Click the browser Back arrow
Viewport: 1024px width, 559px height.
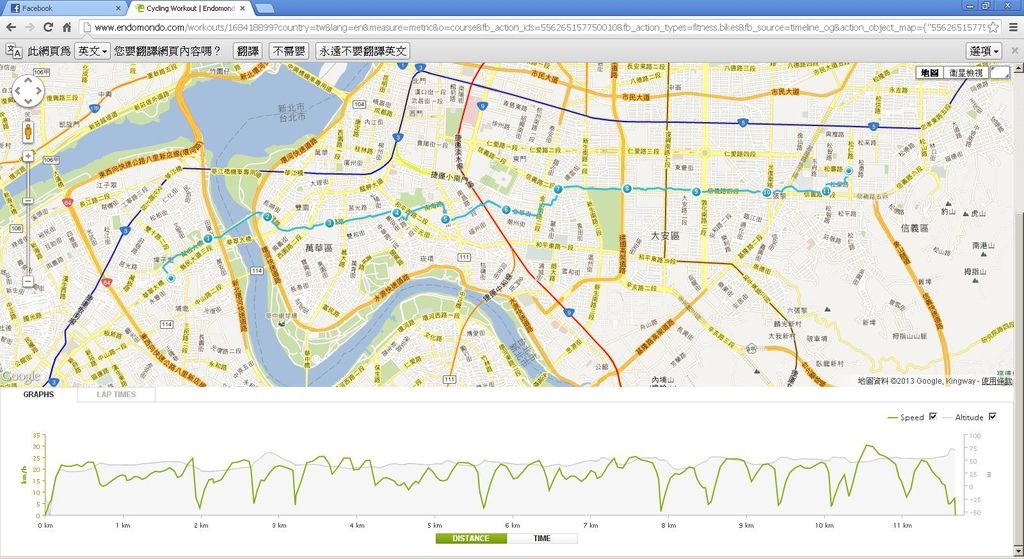[x=10, y=27]
